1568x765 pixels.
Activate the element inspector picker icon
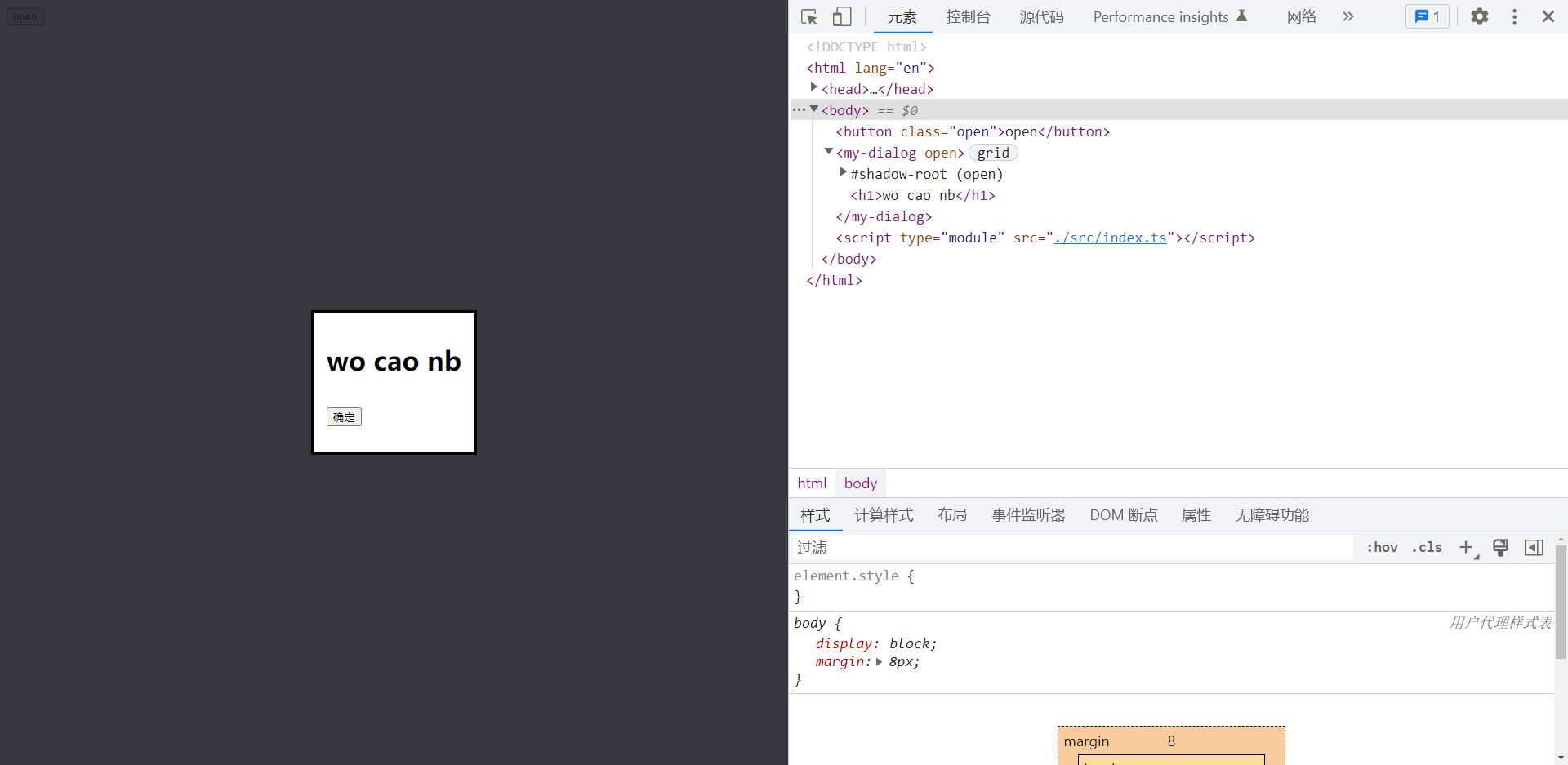pos(809,16)
